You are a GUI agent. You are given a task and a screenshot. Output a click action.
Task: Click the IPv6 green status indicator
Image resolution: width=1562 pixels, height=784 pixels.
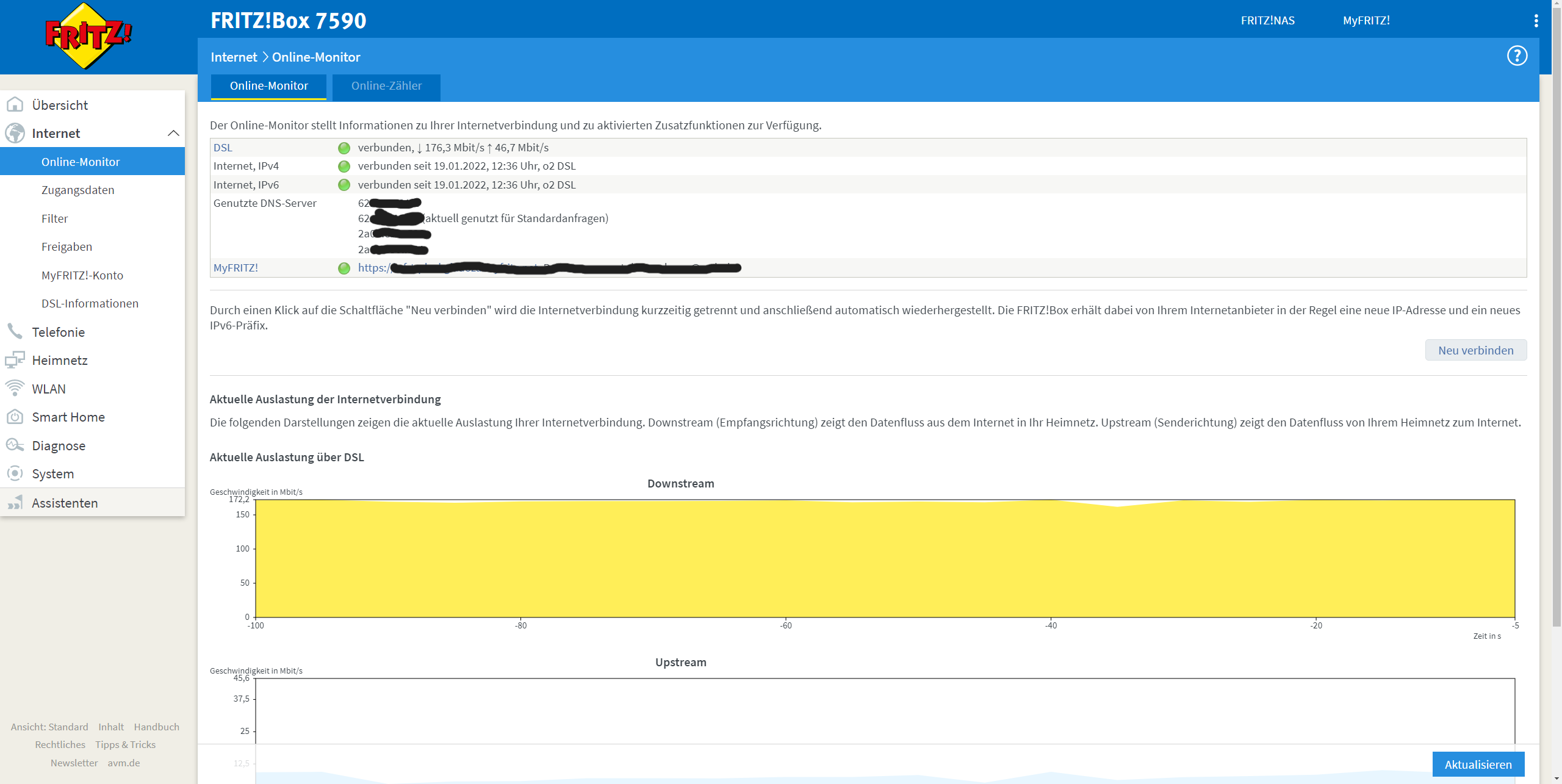pos(344,185)
